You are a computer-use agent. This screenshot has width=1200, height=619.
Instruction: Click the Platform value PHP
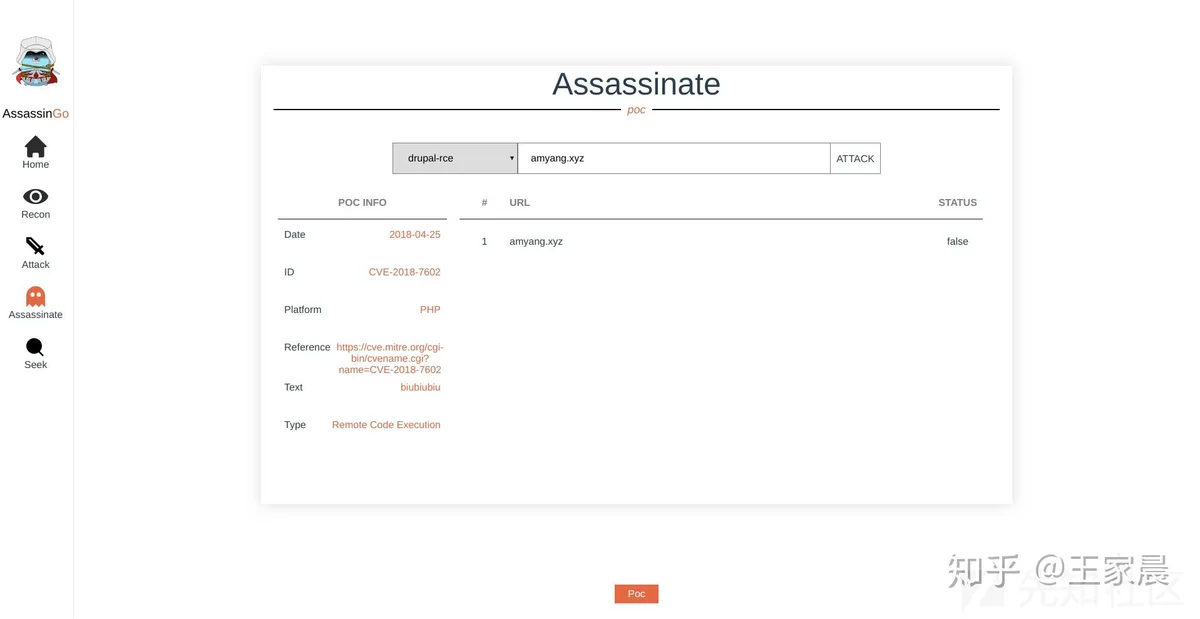tap(430, 309)
